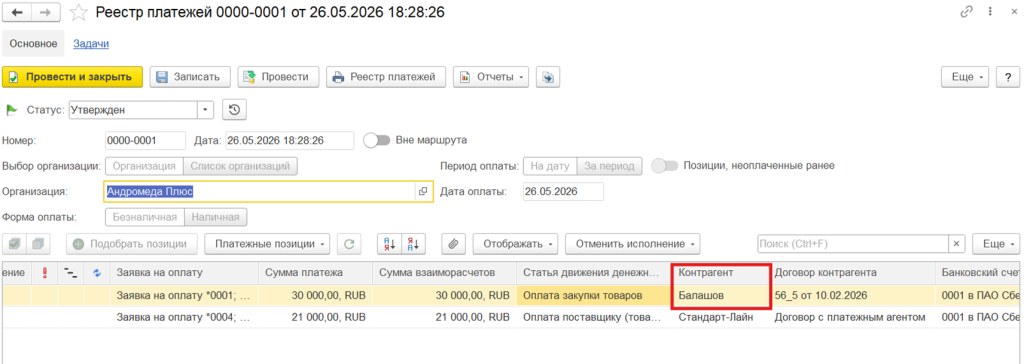The image size is (1024, 364).
Task: Expand Отменить исполнение dropdown
Action: tap(632, 244)
